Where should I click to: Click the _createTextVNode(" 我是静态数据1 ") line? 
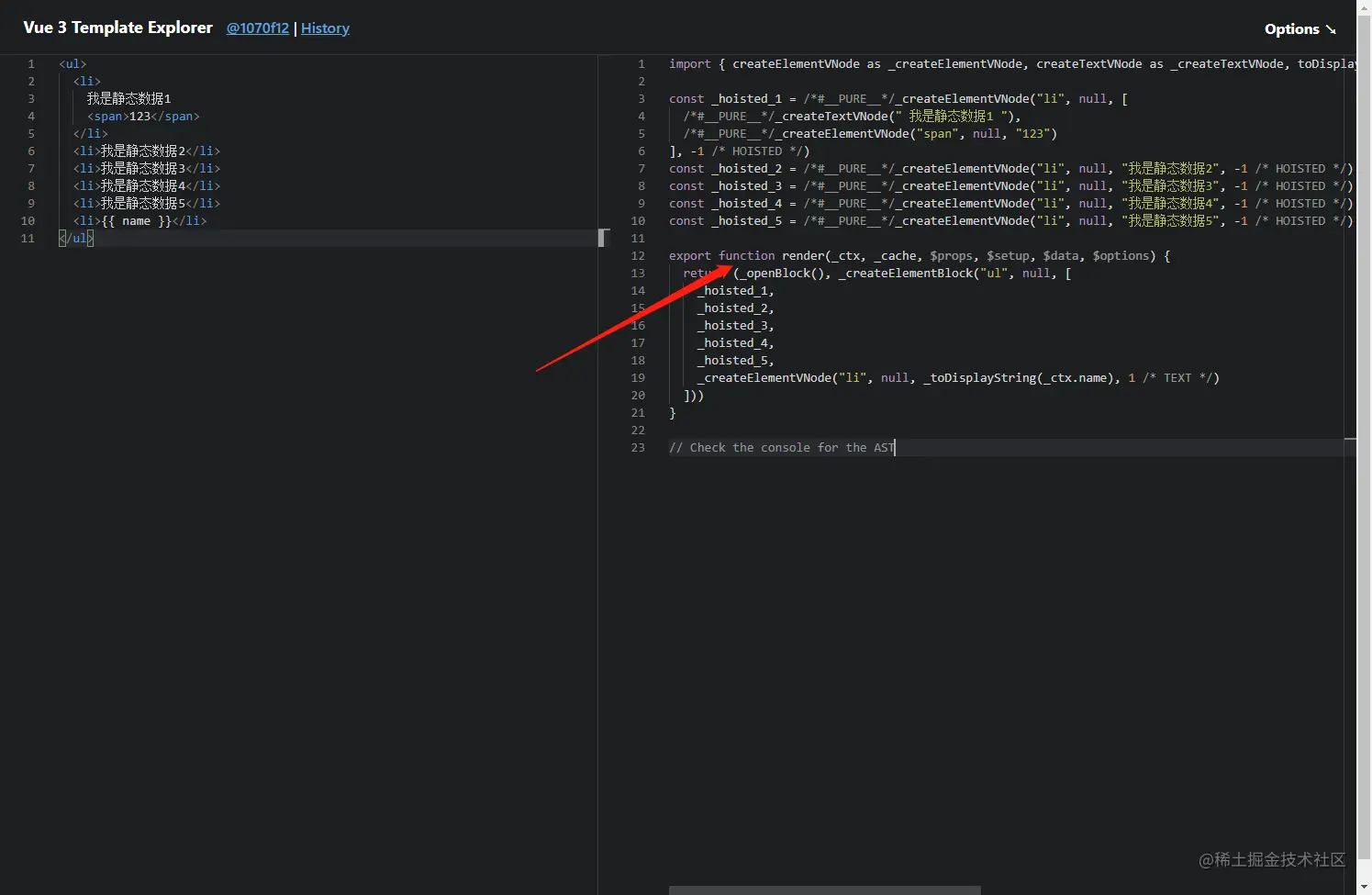(852, 117)
